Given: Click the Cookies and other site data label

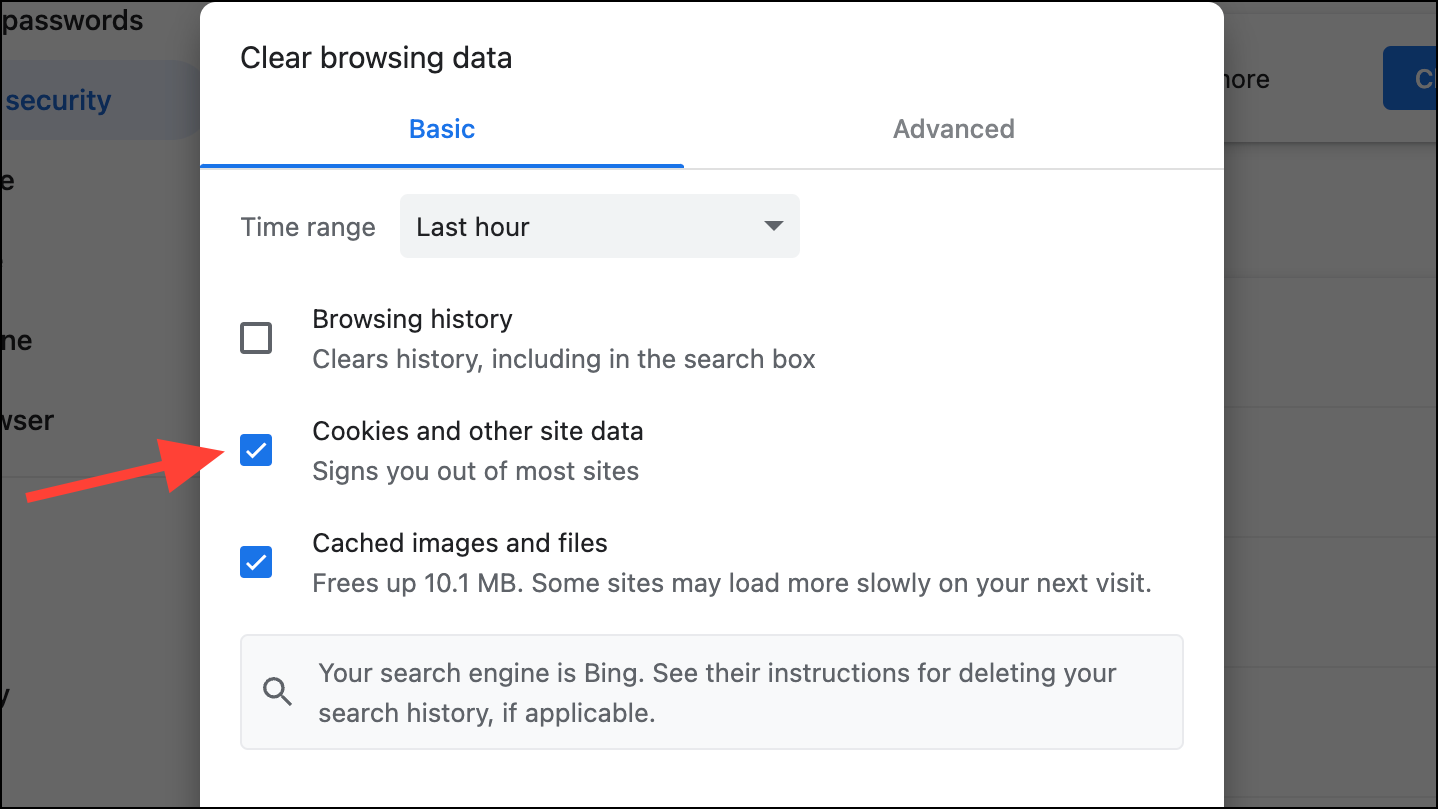Looking at the screenshot, I should pos(477,431).
